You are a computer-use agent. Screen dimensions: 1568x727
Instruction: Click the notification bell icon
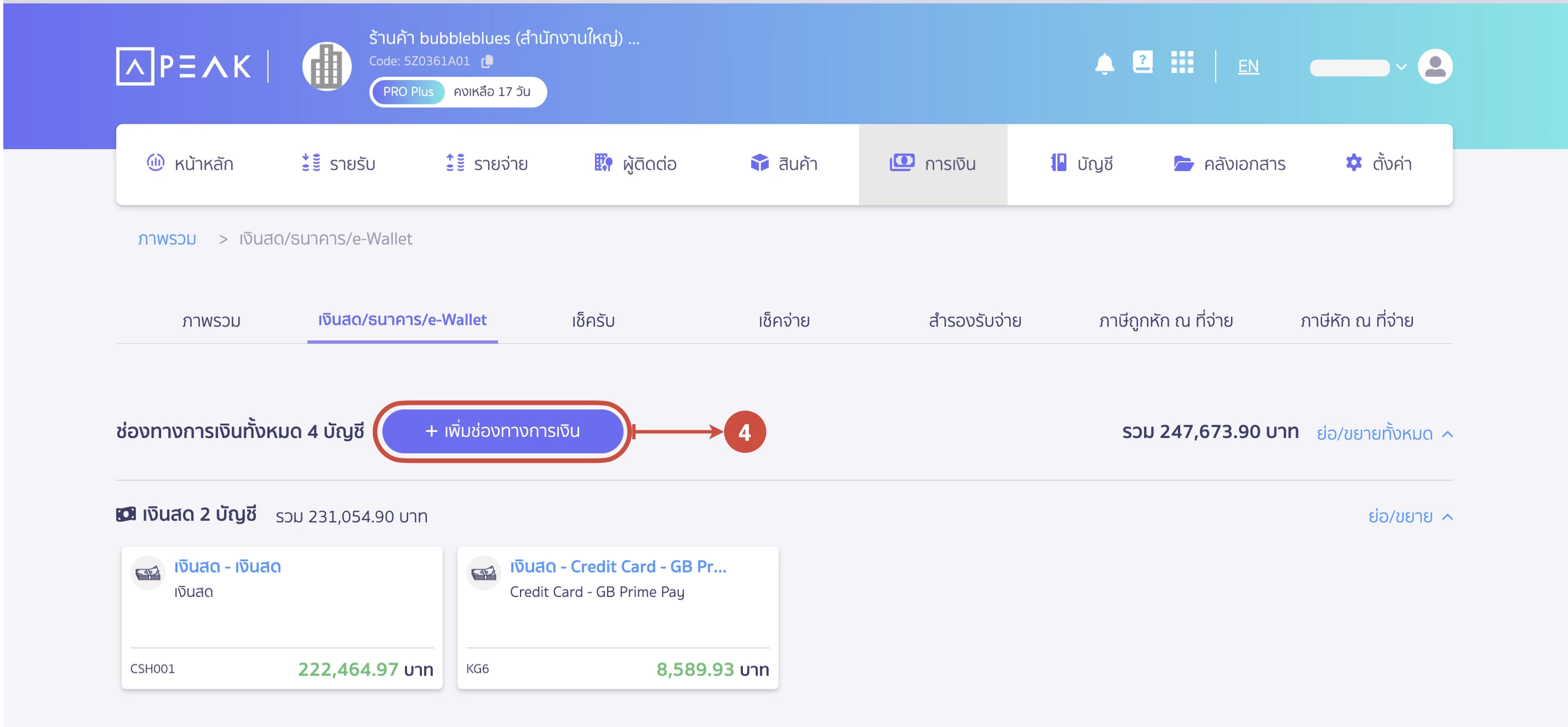point(1104,64)
